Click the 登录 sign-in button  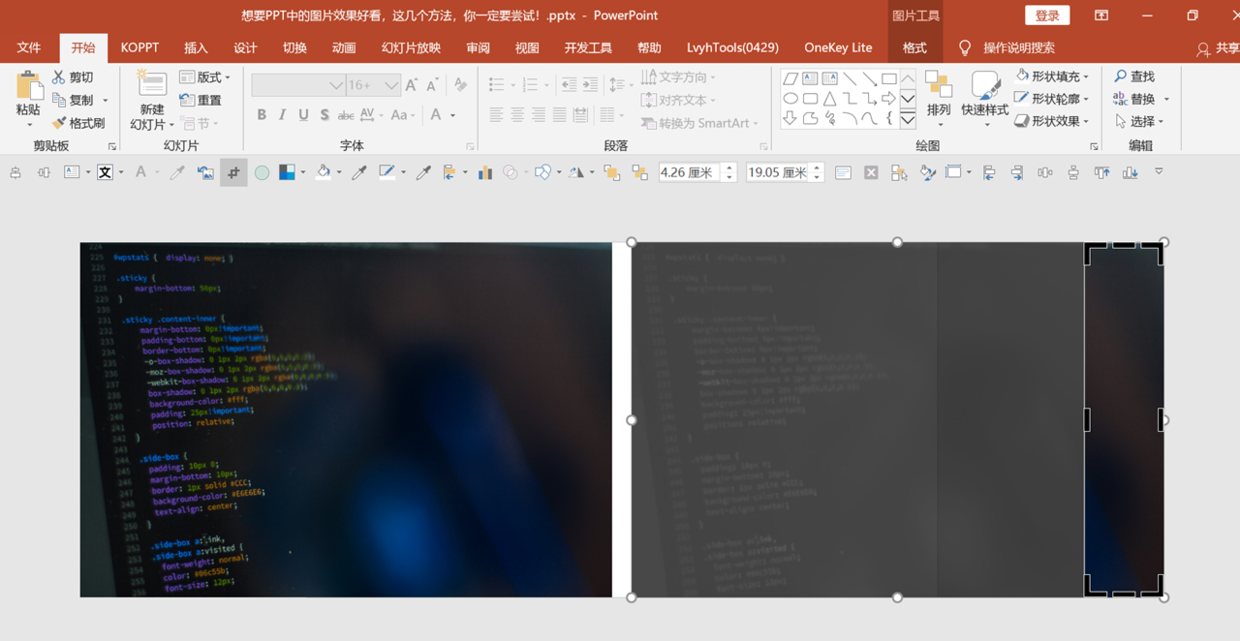tap(1047, 15)
